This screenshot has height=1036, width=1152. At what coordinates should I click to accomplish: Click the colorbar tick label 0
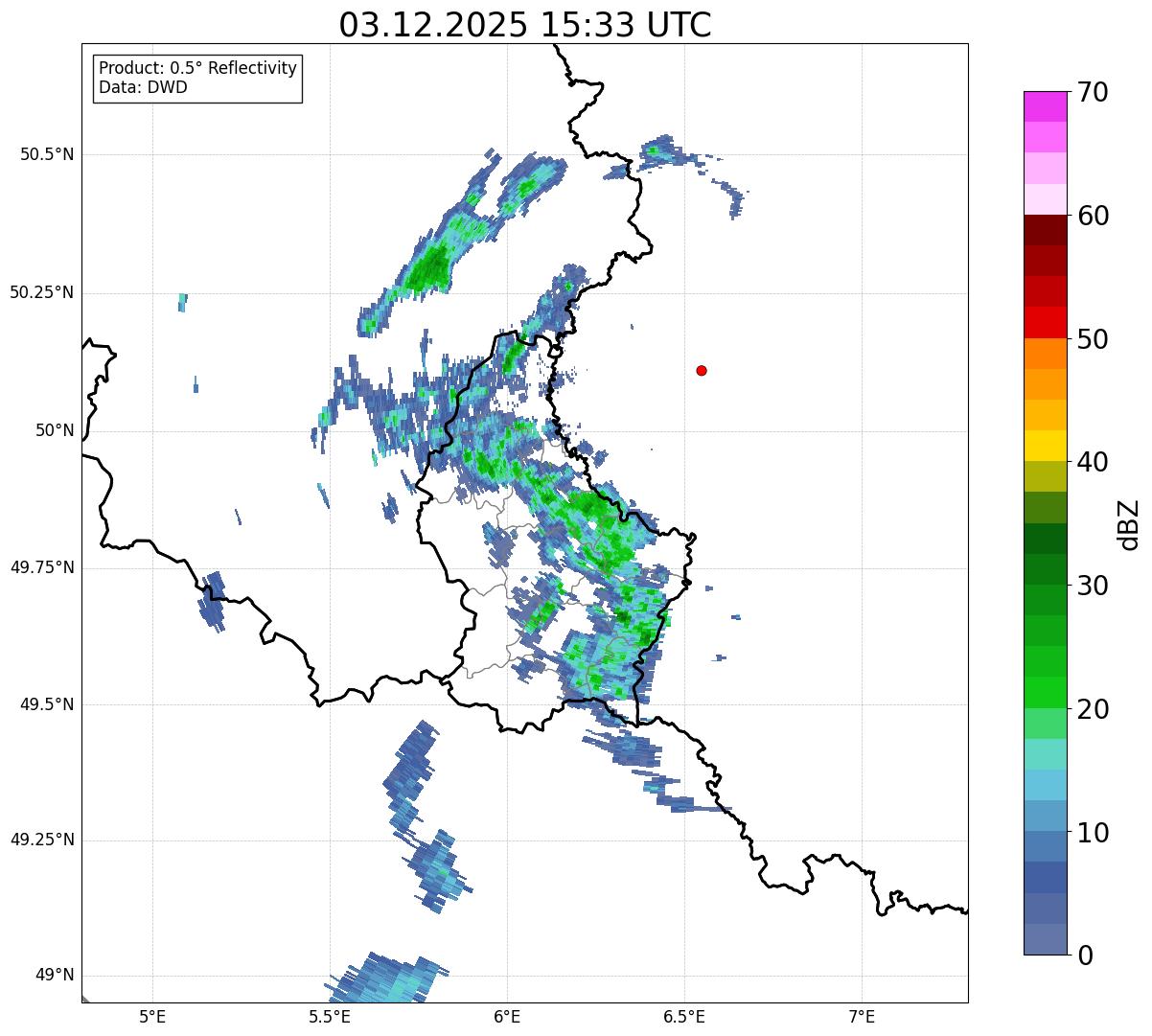(x=1085, y=955)
